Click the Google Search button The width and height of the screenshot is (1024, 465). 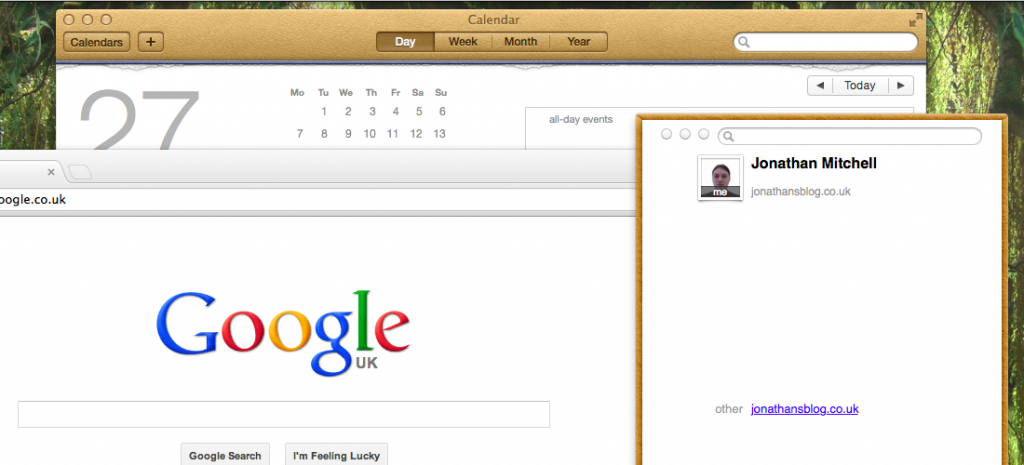pyautogui.click(x=225, y=455)
